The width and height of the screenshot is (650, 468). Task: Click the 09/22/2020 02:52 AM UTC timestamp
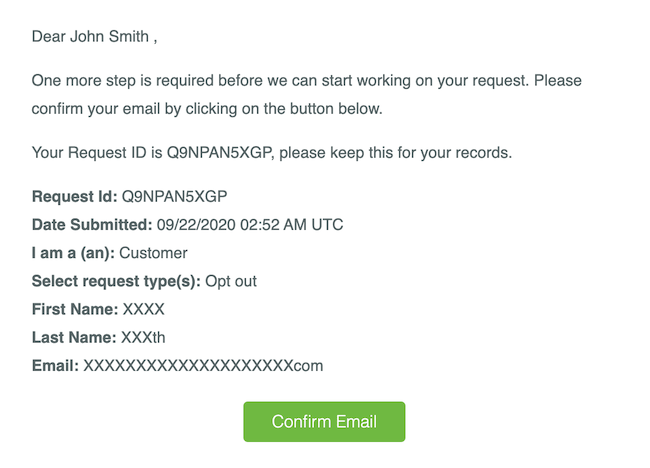tap(250, 225)
